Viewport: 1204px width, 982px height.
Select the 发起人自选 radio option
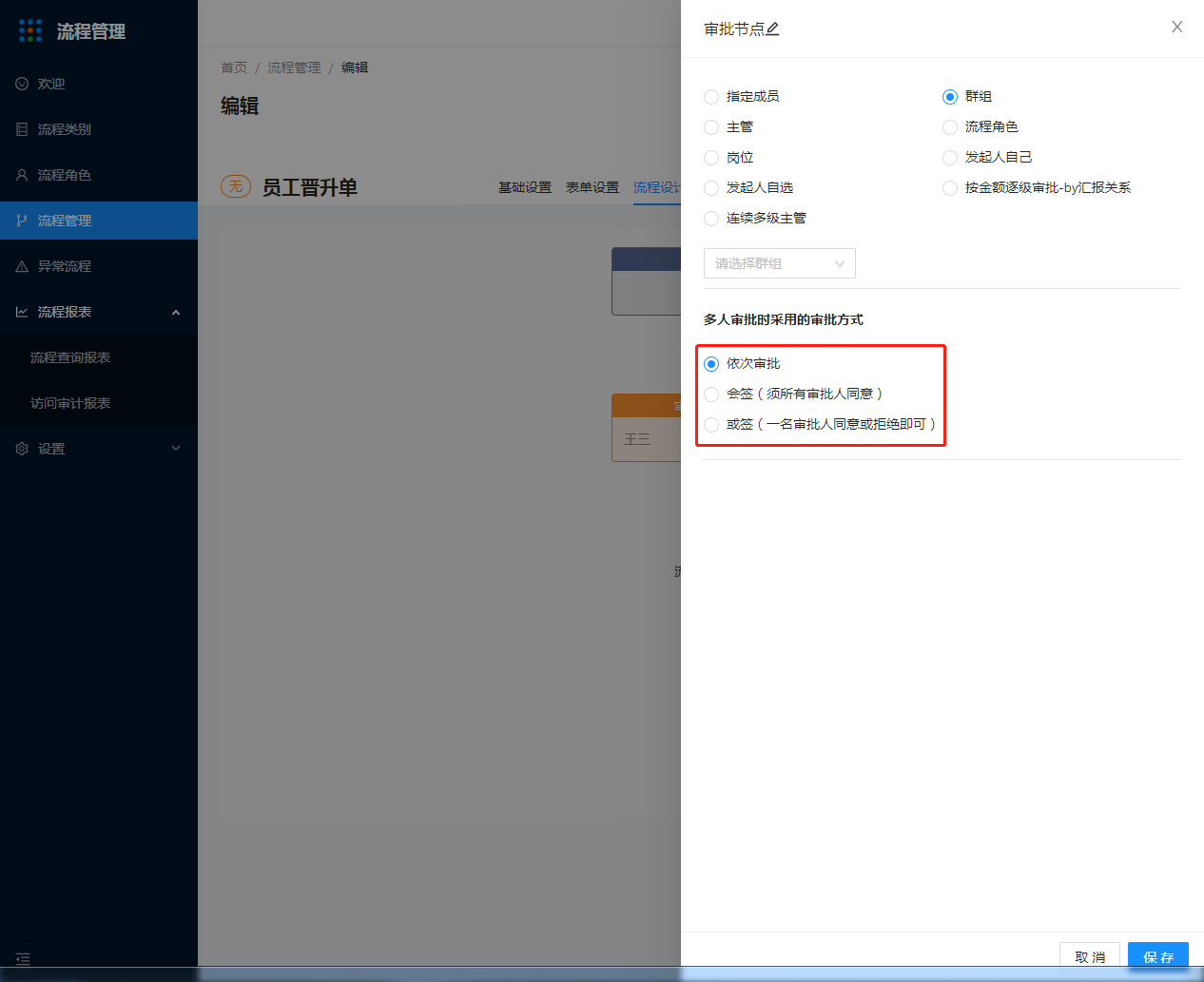[711, 187]
